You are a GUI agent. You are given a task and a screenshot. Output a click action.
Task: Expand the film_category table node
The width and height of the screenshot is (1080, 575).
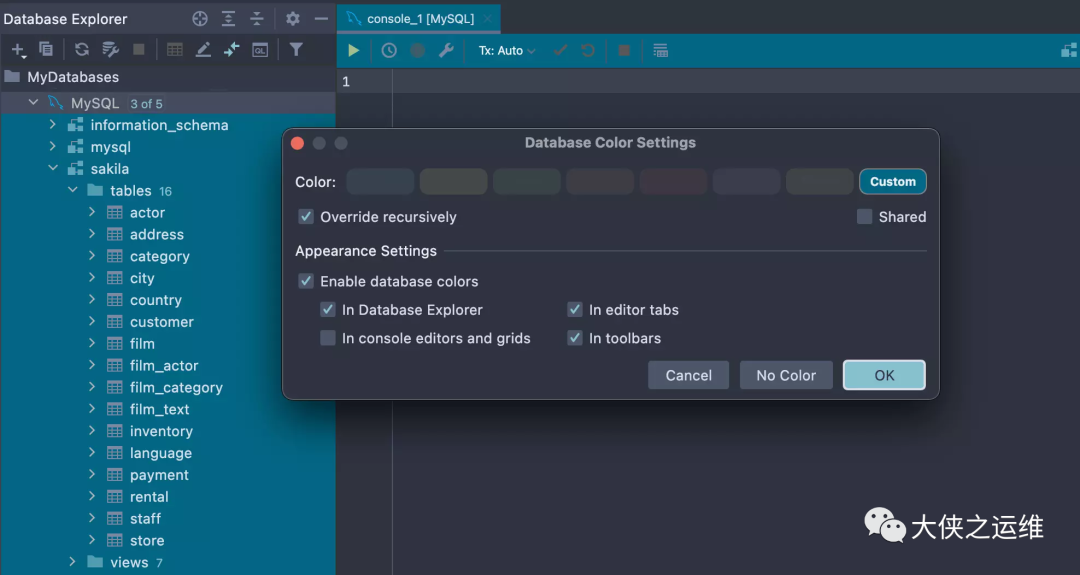pos(92,387)
